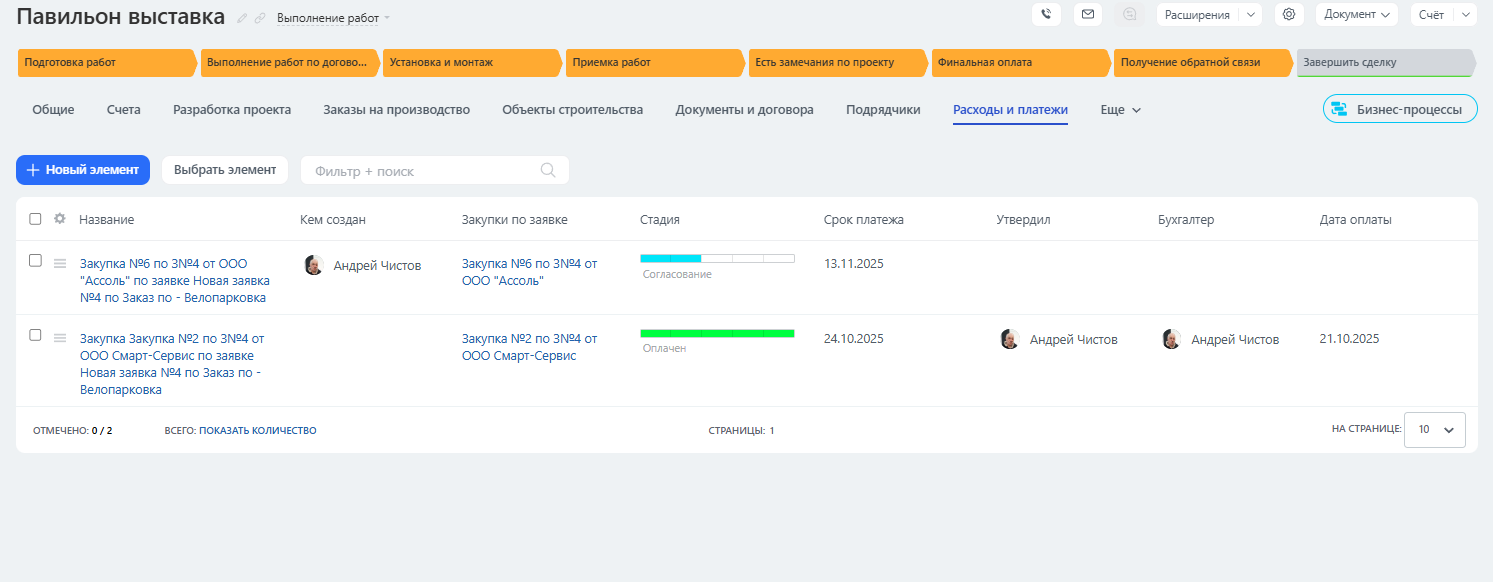Tick the checkbox for the Закупка №6 row
Screen dimensions: 1493x582
point(36,261)
